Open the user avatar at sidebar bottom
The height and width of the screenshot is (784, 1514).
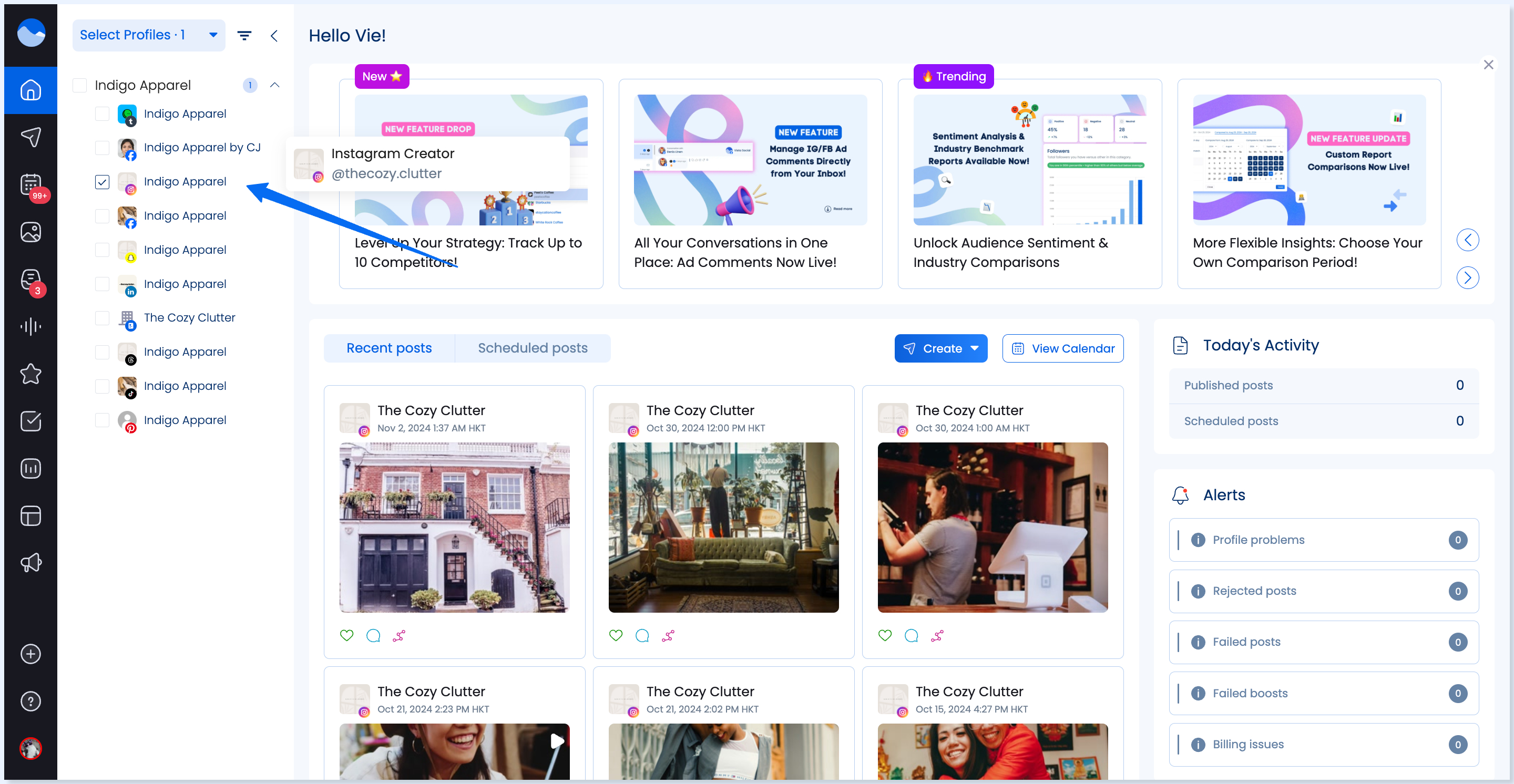click(x=30, y=748)
